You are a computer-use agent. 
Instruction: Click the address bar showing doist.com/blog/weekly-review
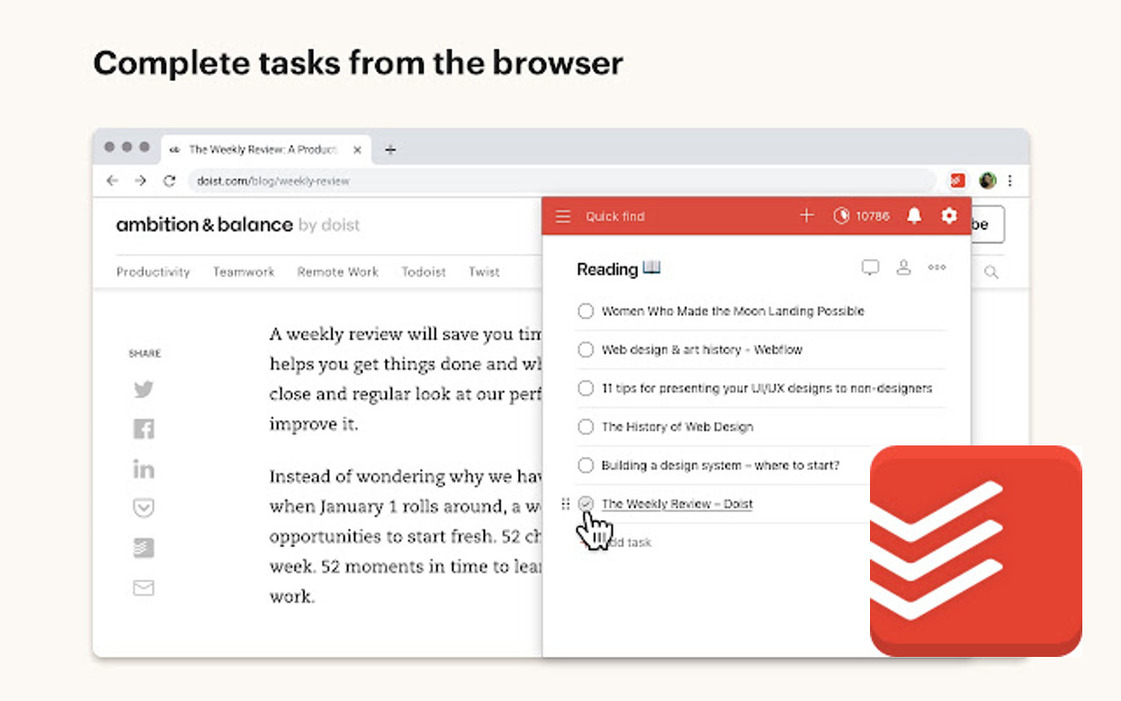coord(562,181)
